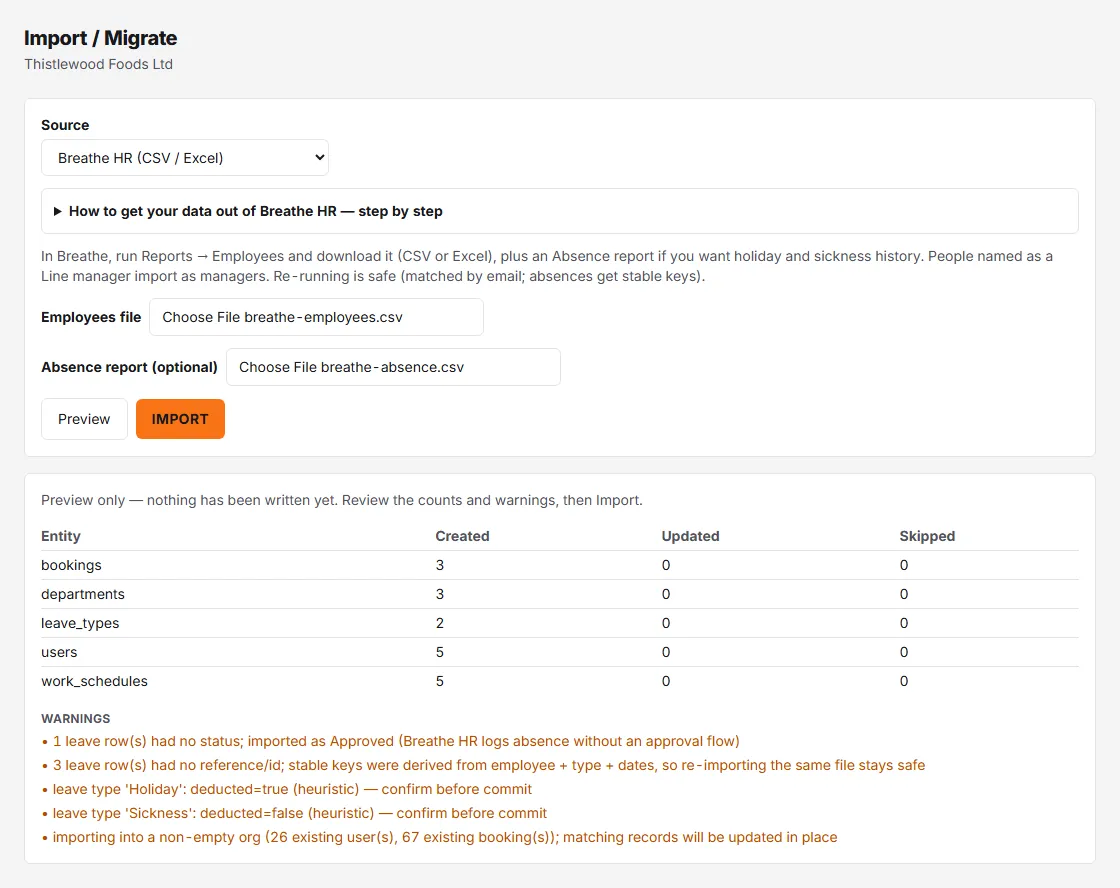Select the Import / Migrate heading
The image size is (1120, 888).
tap(101, 38)
